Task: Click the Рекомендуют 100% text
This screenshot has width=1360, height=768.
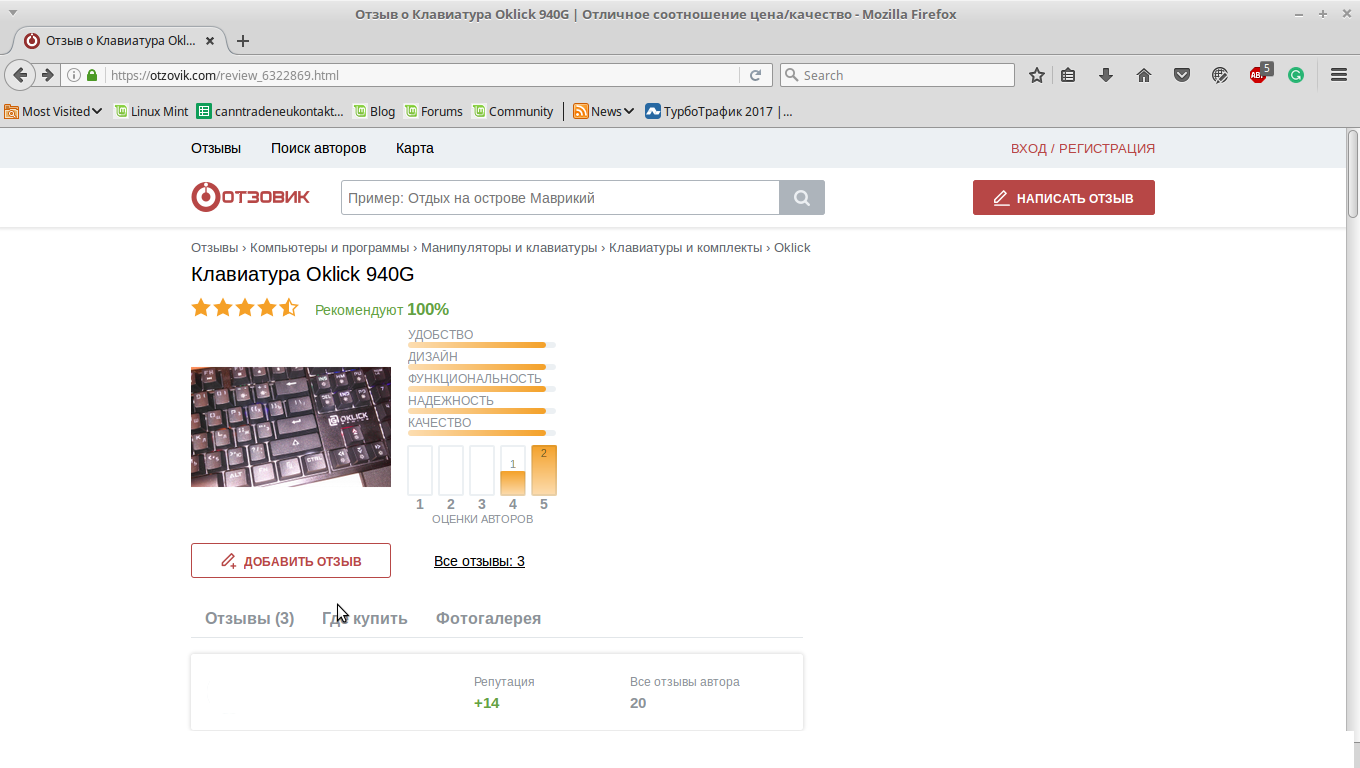Action: (382, 310)
